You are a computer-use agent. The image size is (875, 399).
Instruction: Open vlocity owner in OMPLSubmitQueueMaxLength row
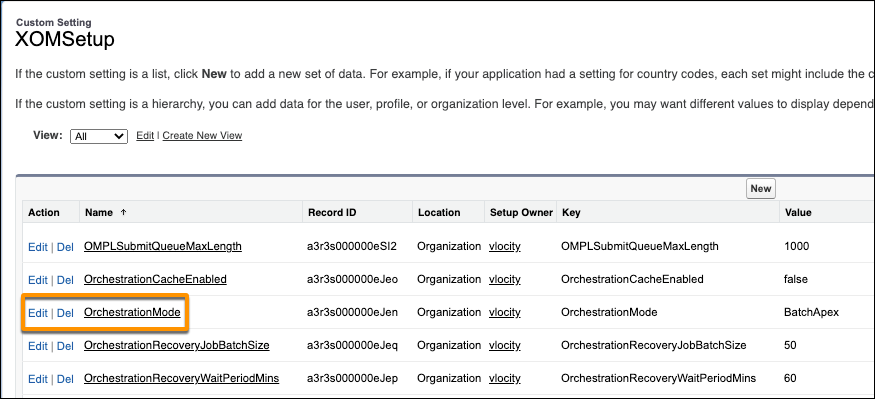pyautogui.click(x=505, y=247)
